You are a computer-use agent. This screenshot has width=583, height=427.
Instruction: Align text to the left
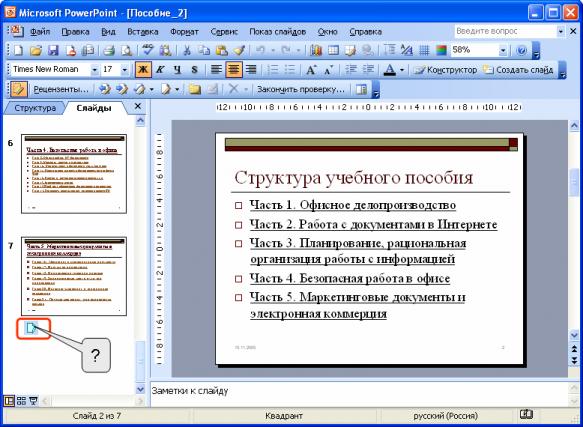[216, 70]
